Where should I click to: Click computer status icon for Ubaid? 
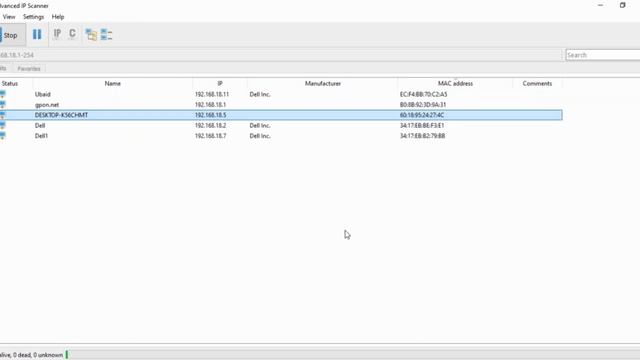tap(3, 94)
